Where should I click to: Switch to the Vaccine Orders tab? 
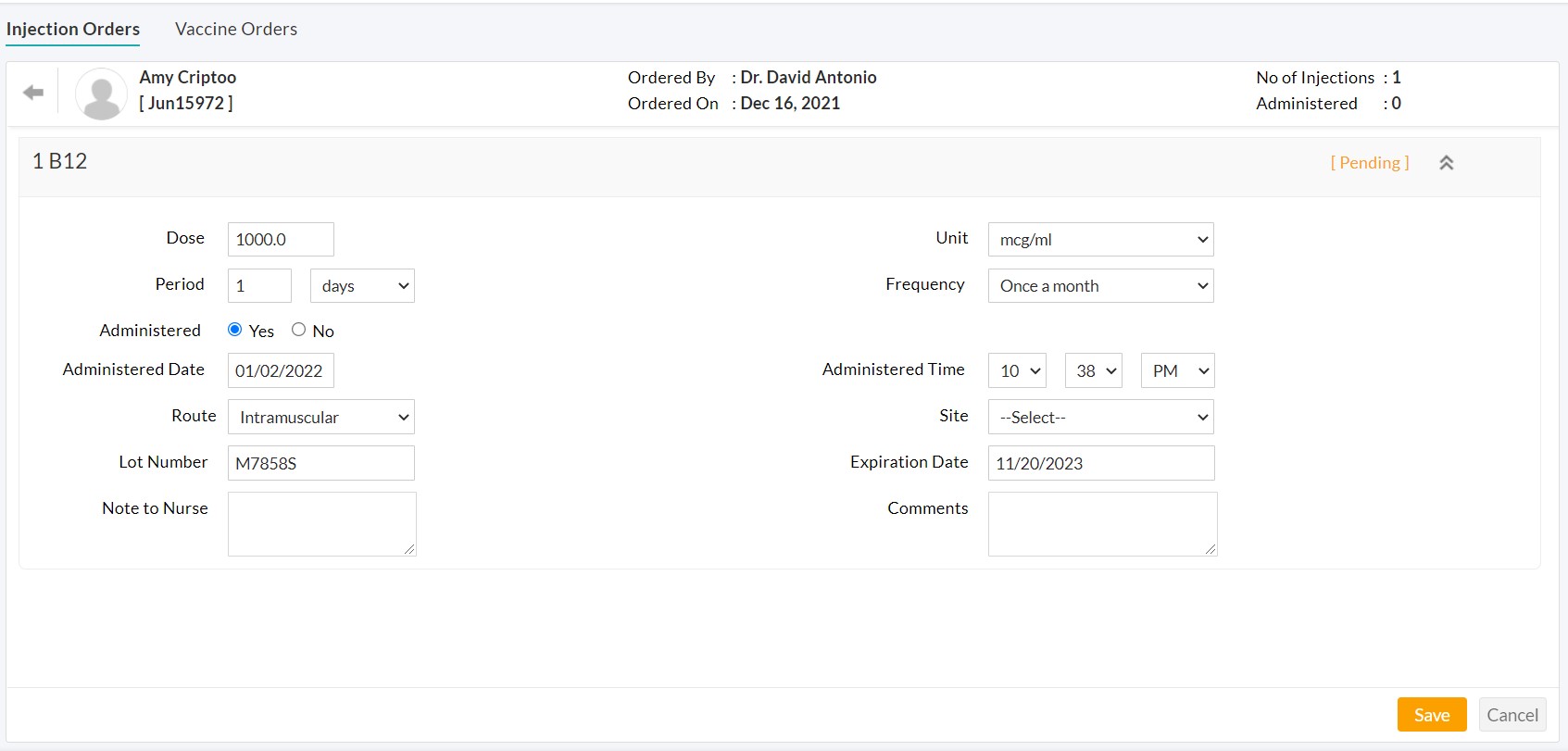pyautogui.click(x=236, y=29)
